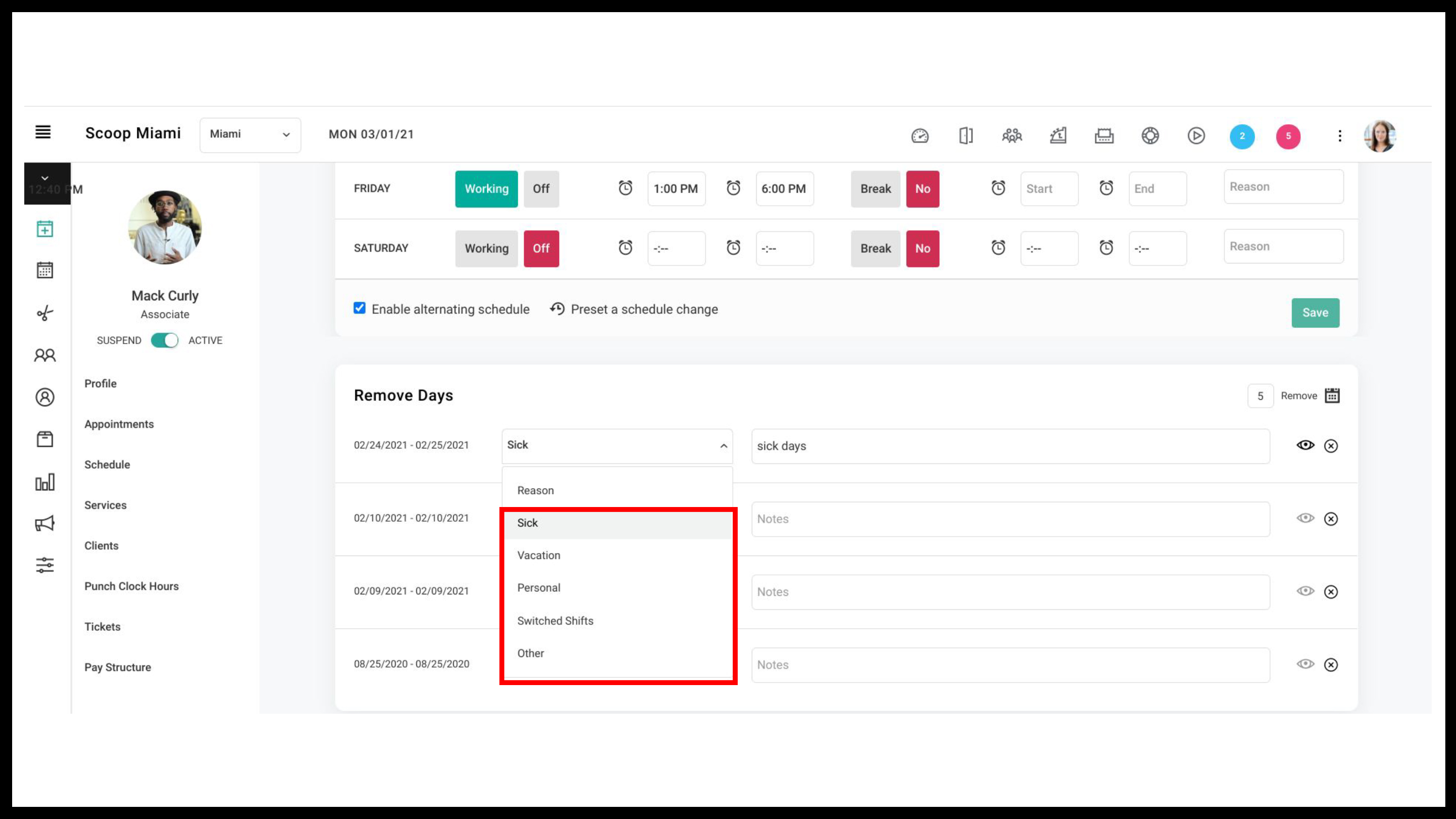
Task: Click the green Save button
Action: point(1315,312)
